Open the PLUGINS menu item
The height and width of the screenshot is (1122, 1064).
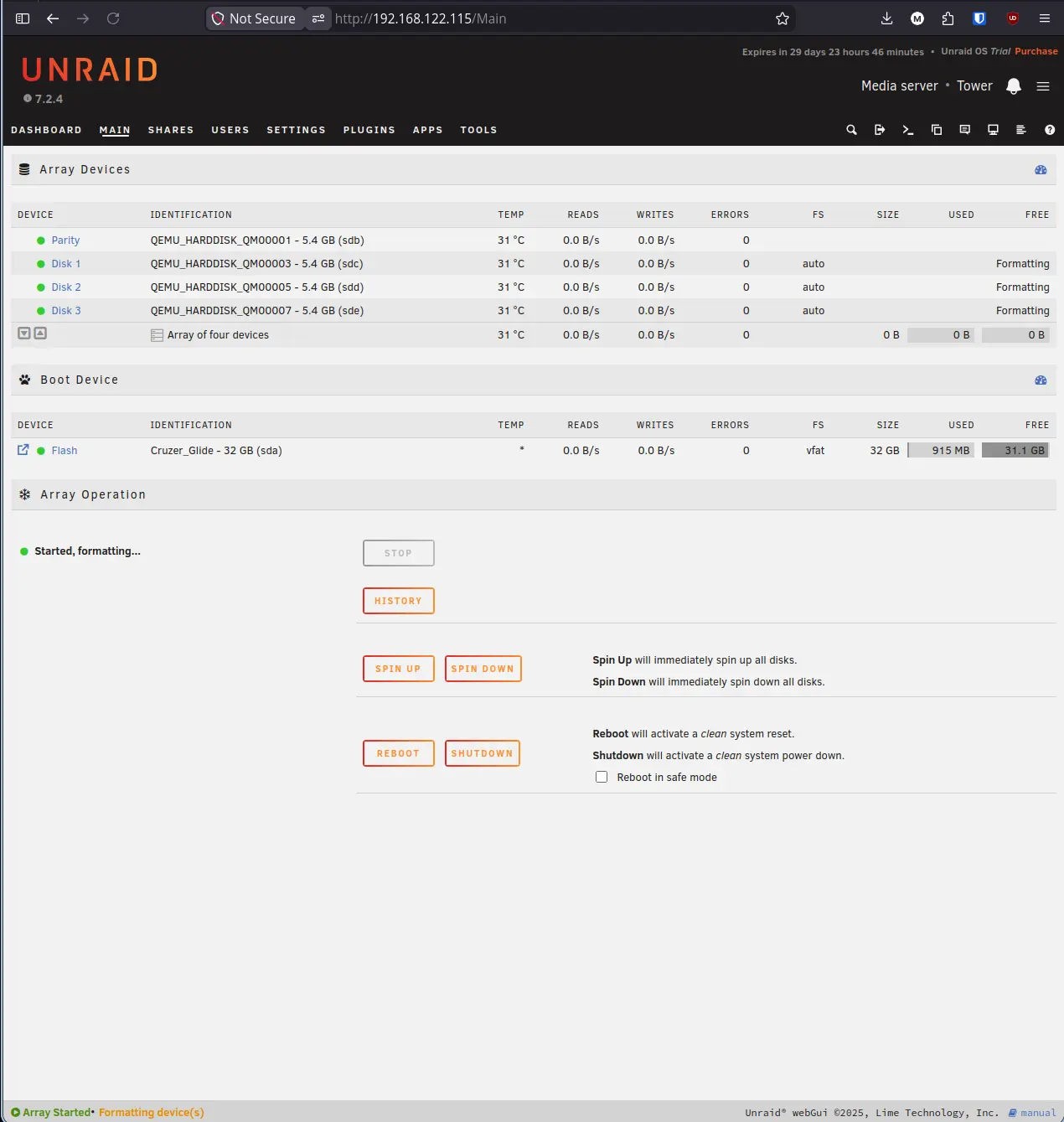pos(369,130)
